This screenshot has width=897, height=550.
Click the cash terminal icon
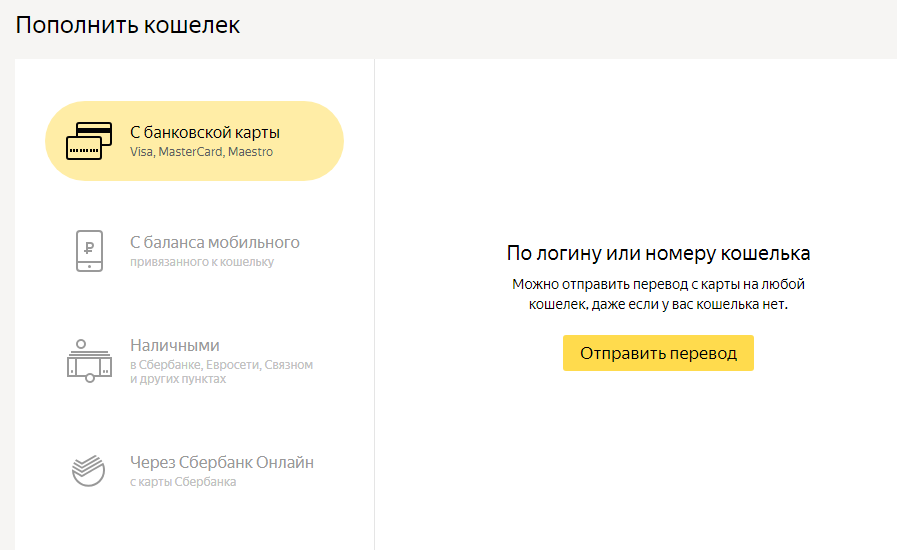pyautogui.click(x=89, y=361)
